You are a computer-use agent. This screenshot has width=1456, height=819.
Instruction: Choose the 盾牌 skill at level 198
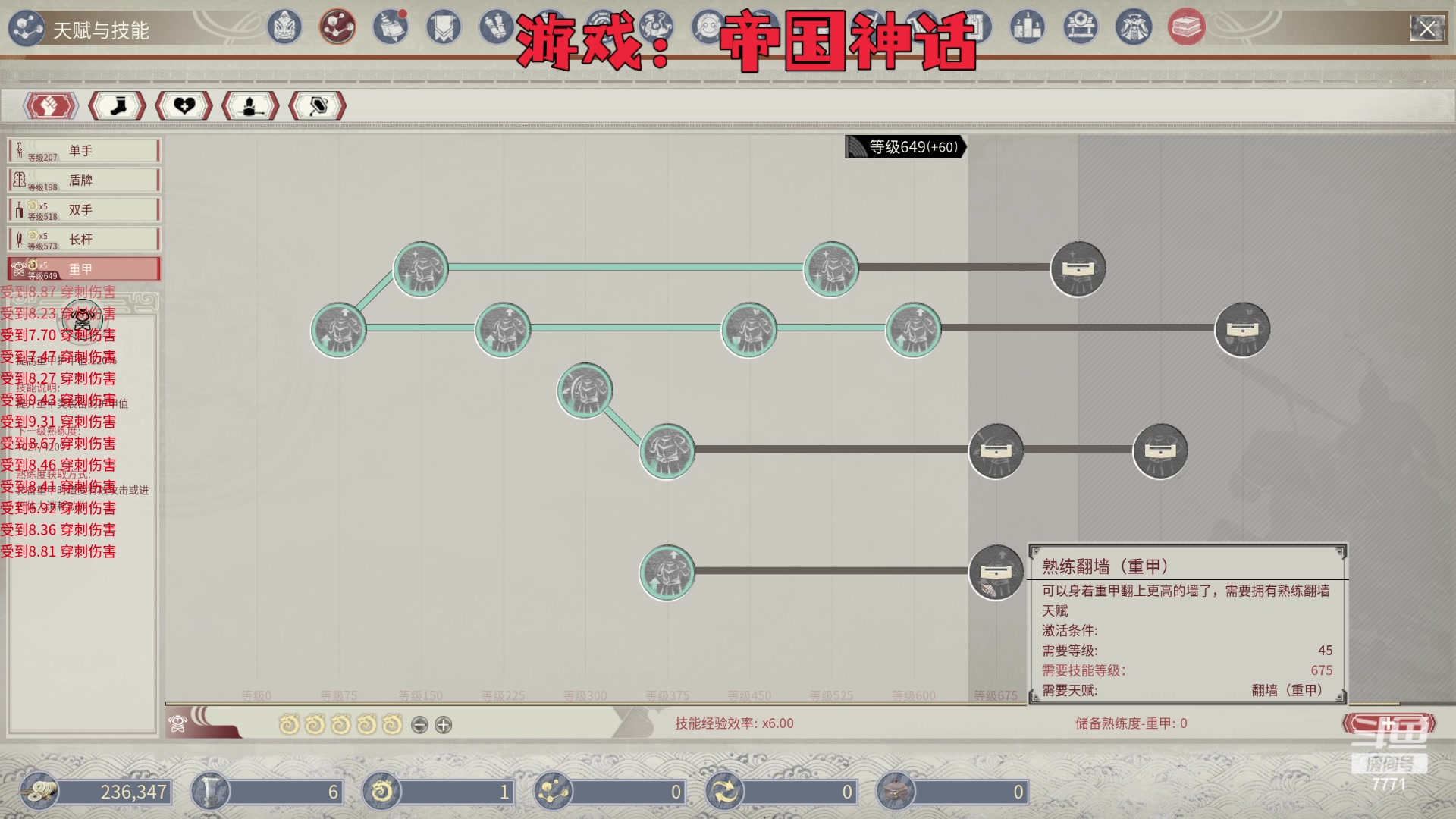pyautogui.click(x=83, y=180)
